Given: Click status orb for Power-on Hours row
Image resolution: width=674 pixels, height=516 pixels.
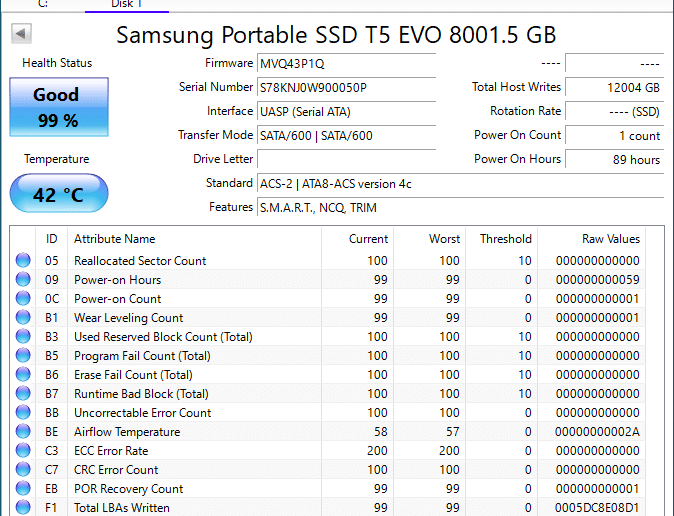Looking at the screenshot, I should (x=23, y=279).
